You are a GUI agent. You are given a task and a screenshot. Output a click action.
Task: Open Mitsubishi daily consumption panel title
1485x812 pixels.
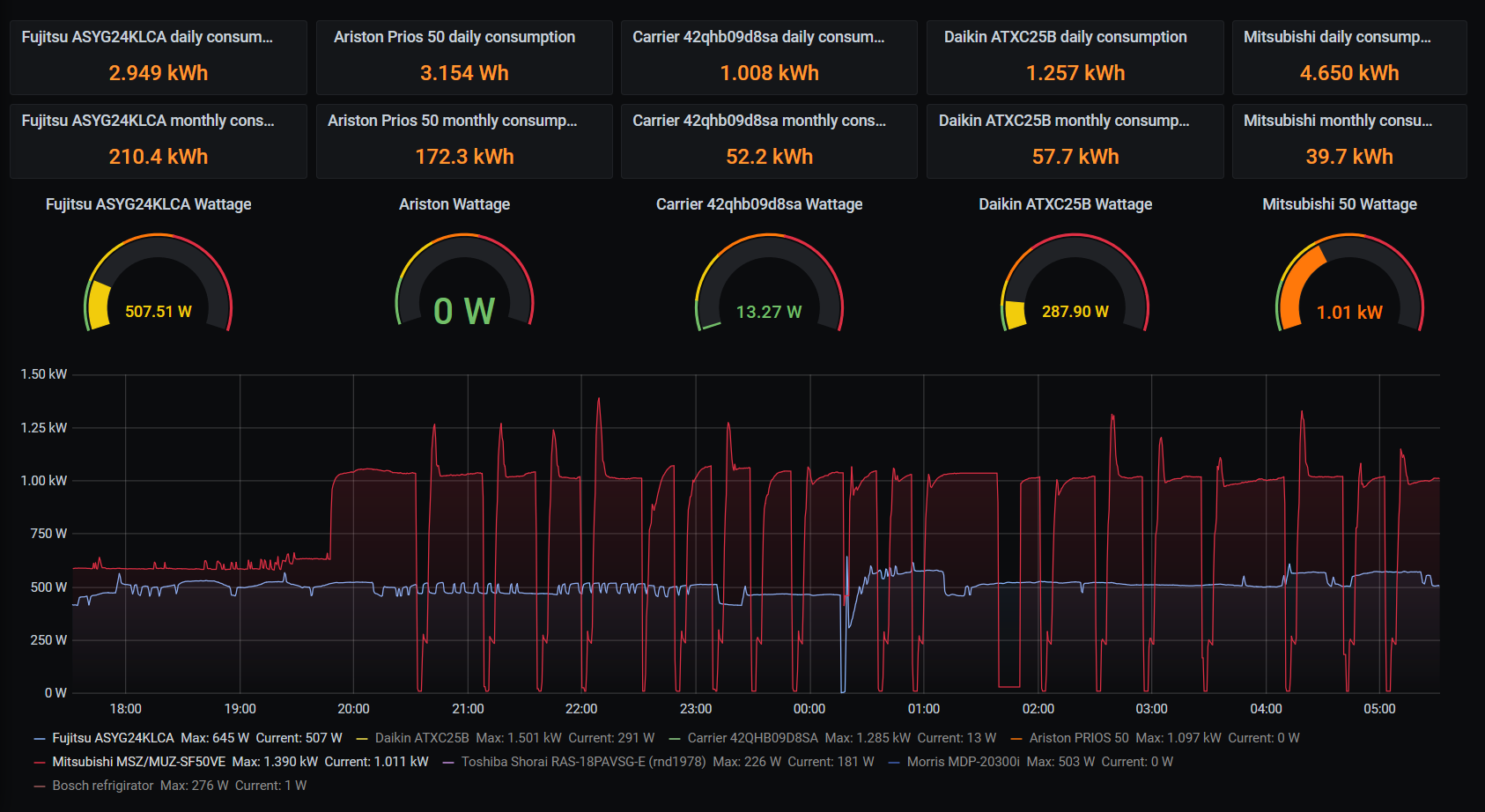(1337, 37)
